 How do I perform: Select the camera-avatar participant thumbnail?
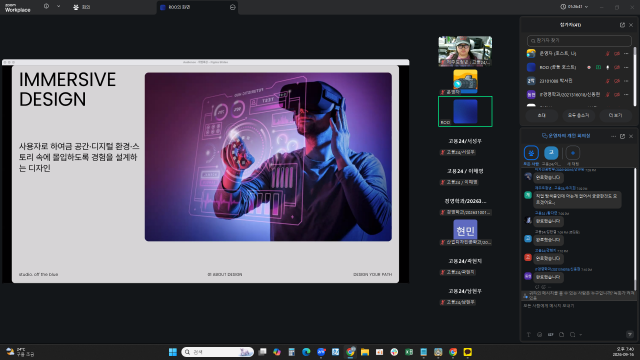tap(465, 81)
